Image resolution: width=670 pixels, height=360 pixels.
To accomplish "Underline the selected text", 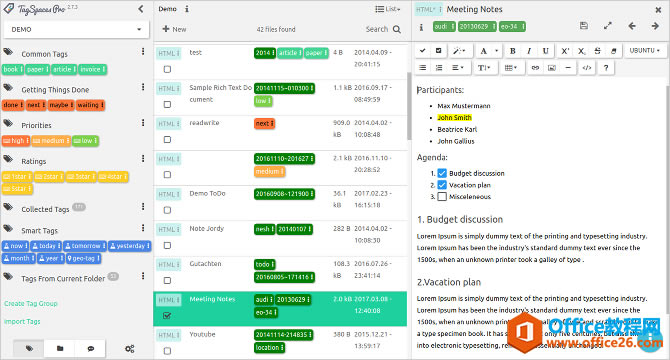I will coord(546,51).
